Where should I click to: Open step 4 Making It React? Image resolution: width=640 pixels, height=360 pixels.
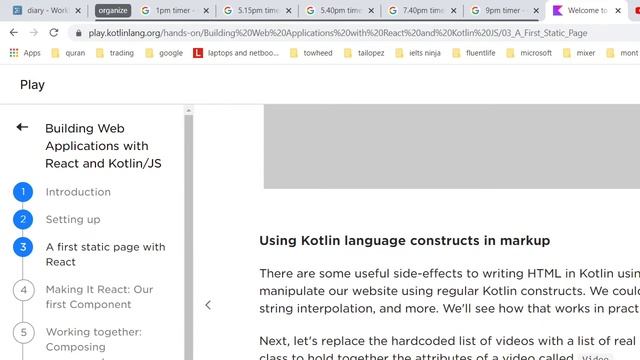click(100, 297)
